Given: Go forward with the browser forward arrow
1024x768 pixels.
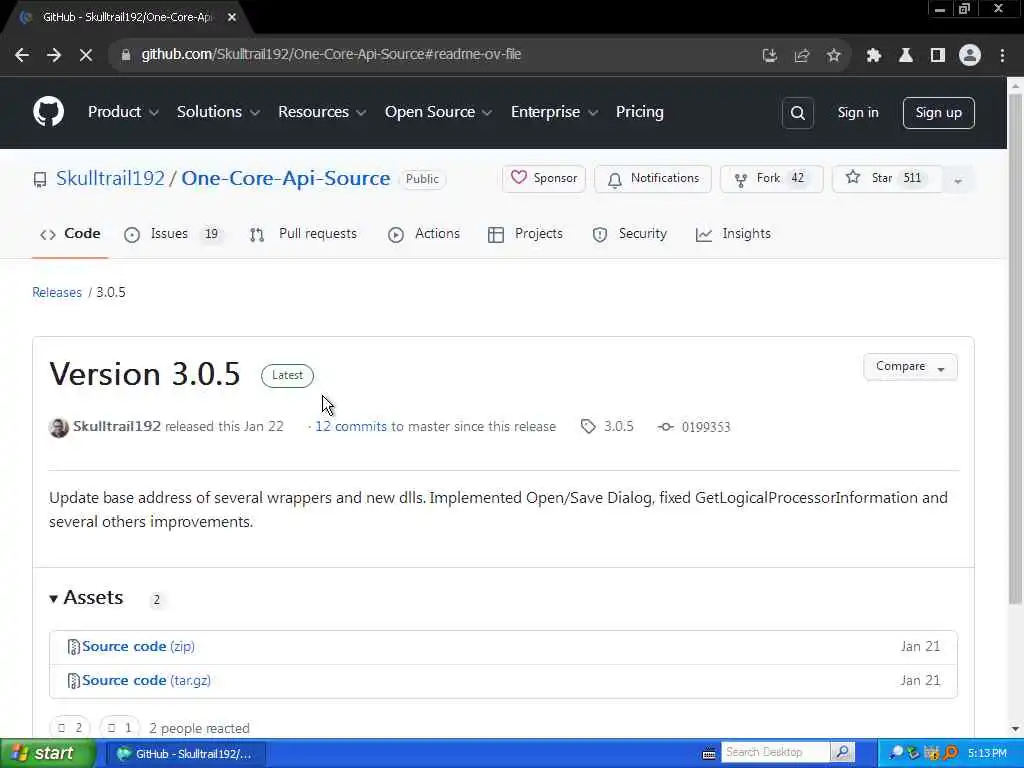Looking at the screenshot, I should (54, 55).
